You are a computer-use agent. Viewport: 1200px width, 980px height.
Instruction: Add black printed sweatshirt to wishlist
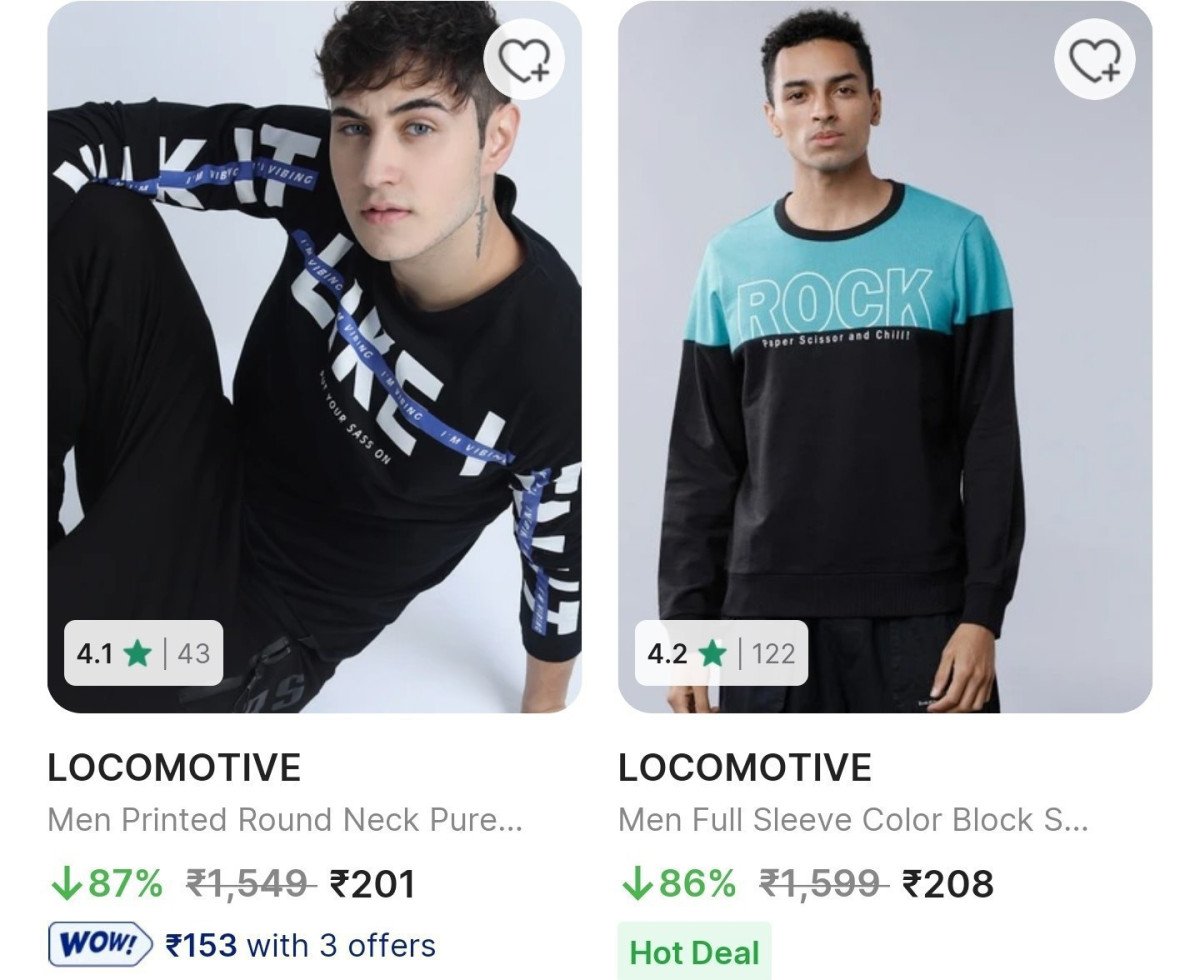coord(525,60)
